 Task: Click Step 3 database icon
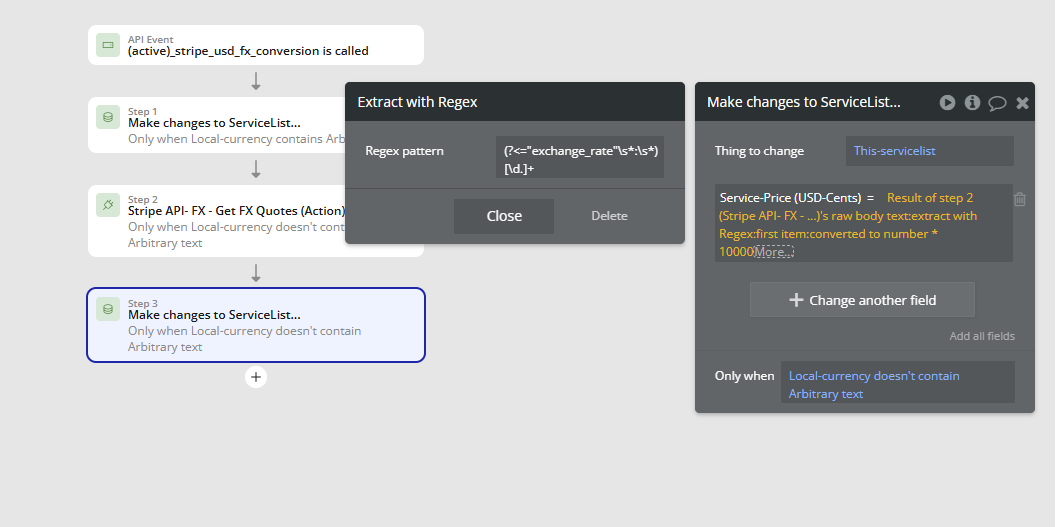click(107, 309)
